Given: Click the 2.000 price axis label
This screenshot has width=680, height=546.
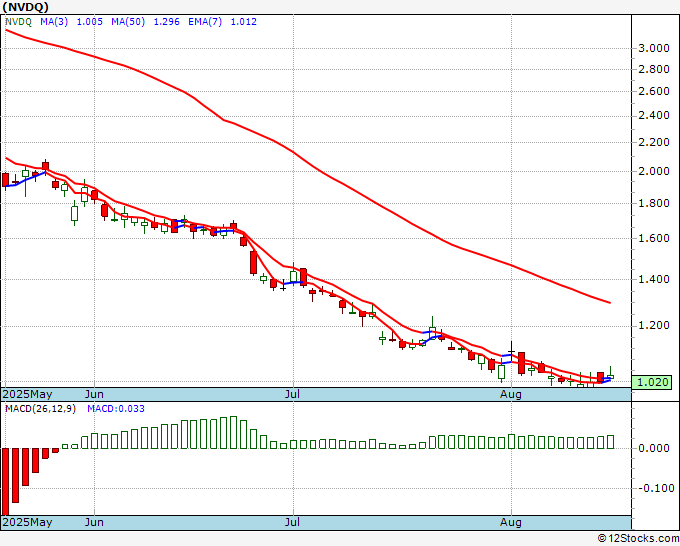Looking at the screenshot, I should (654, 171).
